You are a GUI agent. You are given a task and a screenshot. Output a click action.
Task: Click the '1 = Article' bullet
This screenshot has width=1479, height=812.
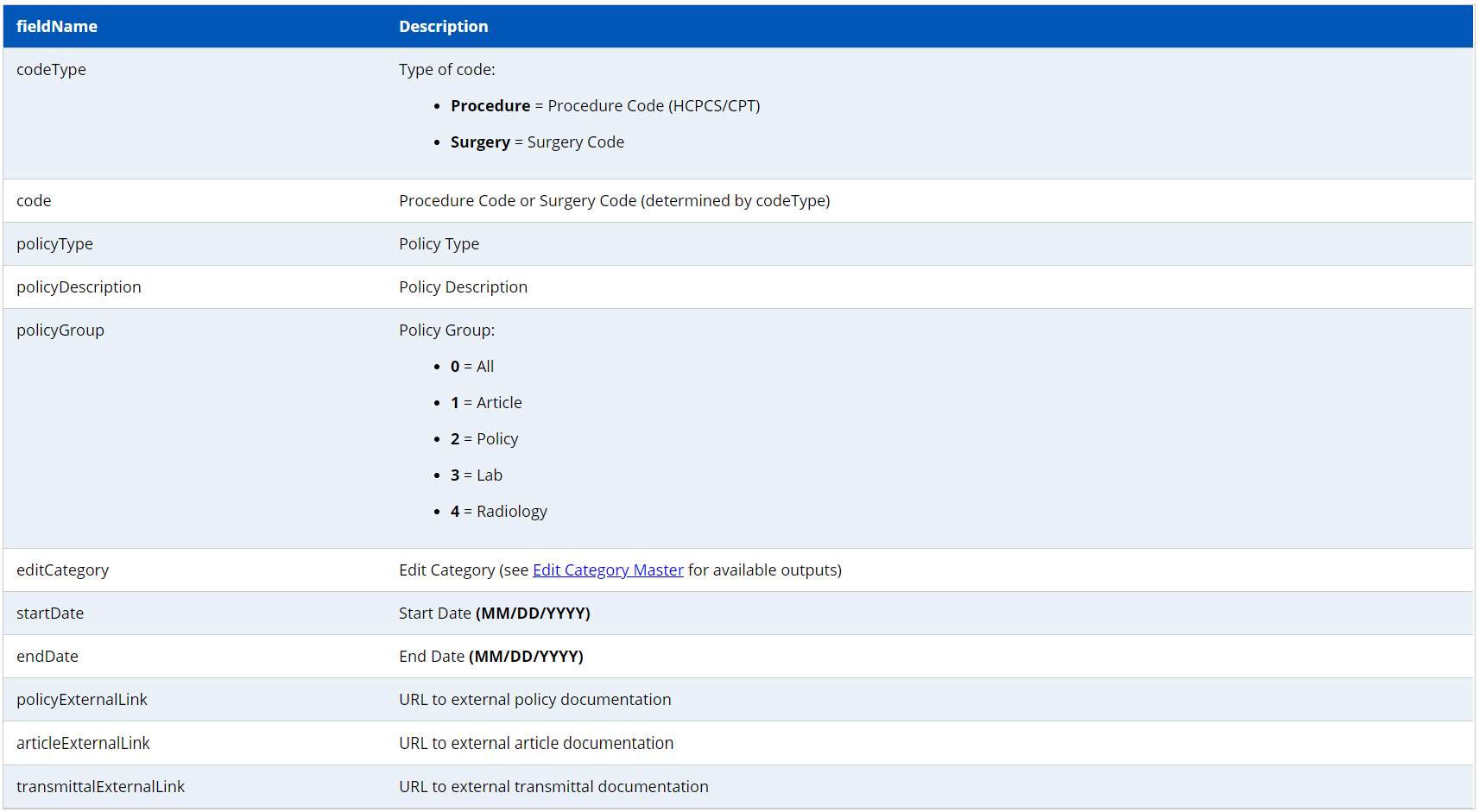click(x=486, y=403)
